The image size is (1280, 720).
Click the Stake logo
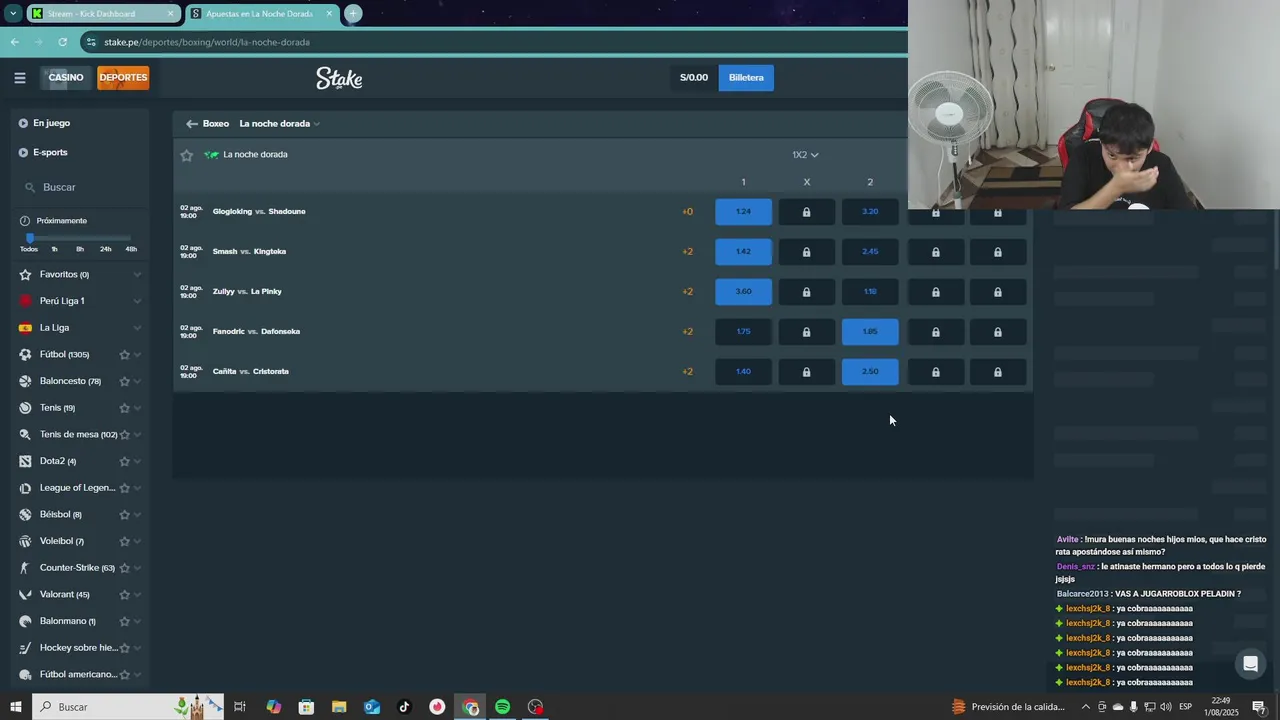[x=339, y=78]
